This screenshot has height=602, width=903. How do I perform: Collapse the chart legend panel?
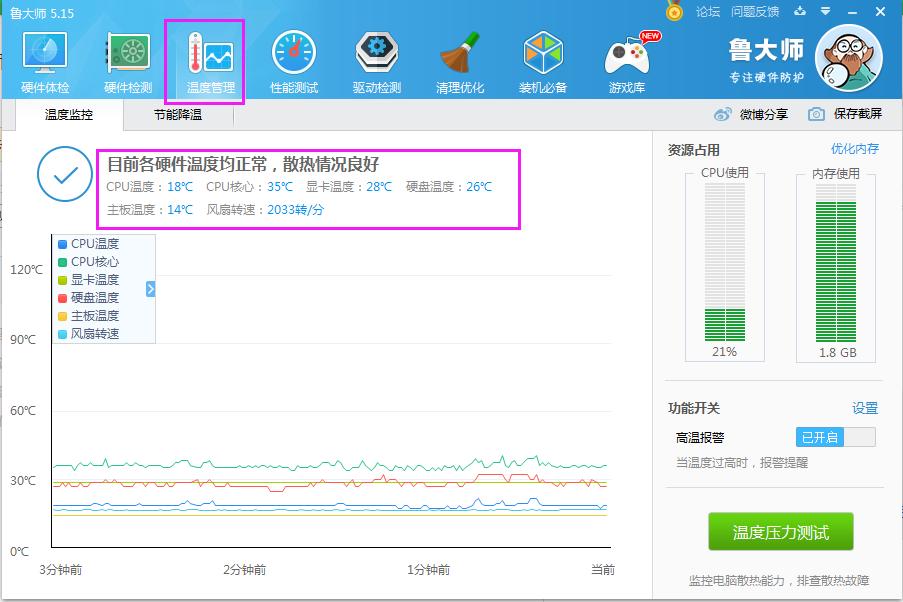point(148,289)
